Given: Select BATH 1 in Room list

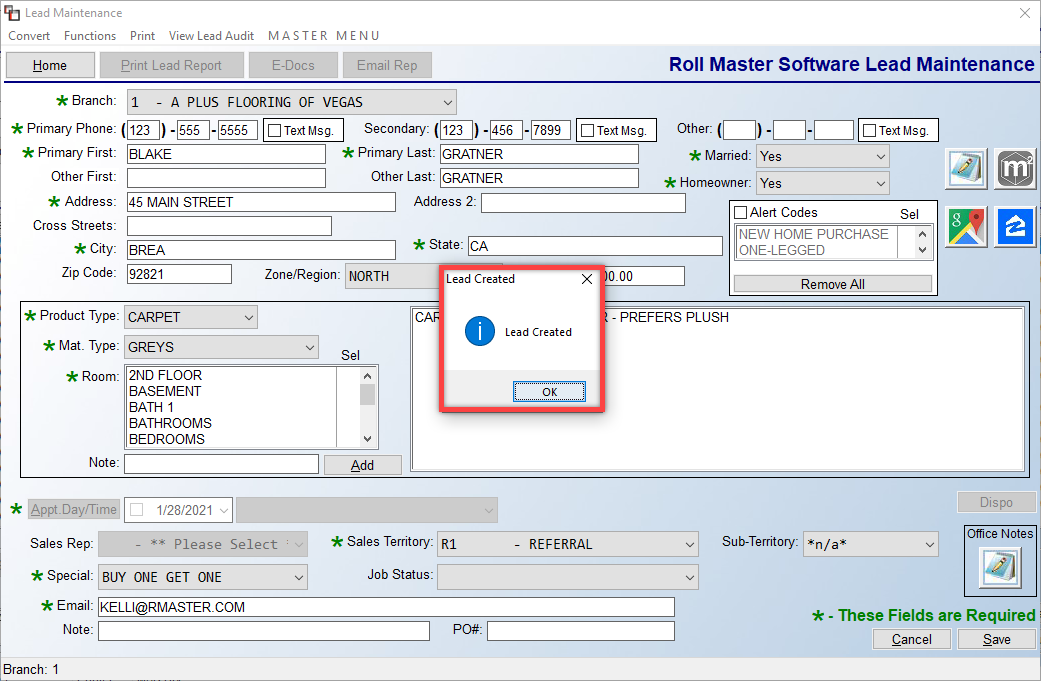Looking at the screenshot, I should [x=151, y=407].
